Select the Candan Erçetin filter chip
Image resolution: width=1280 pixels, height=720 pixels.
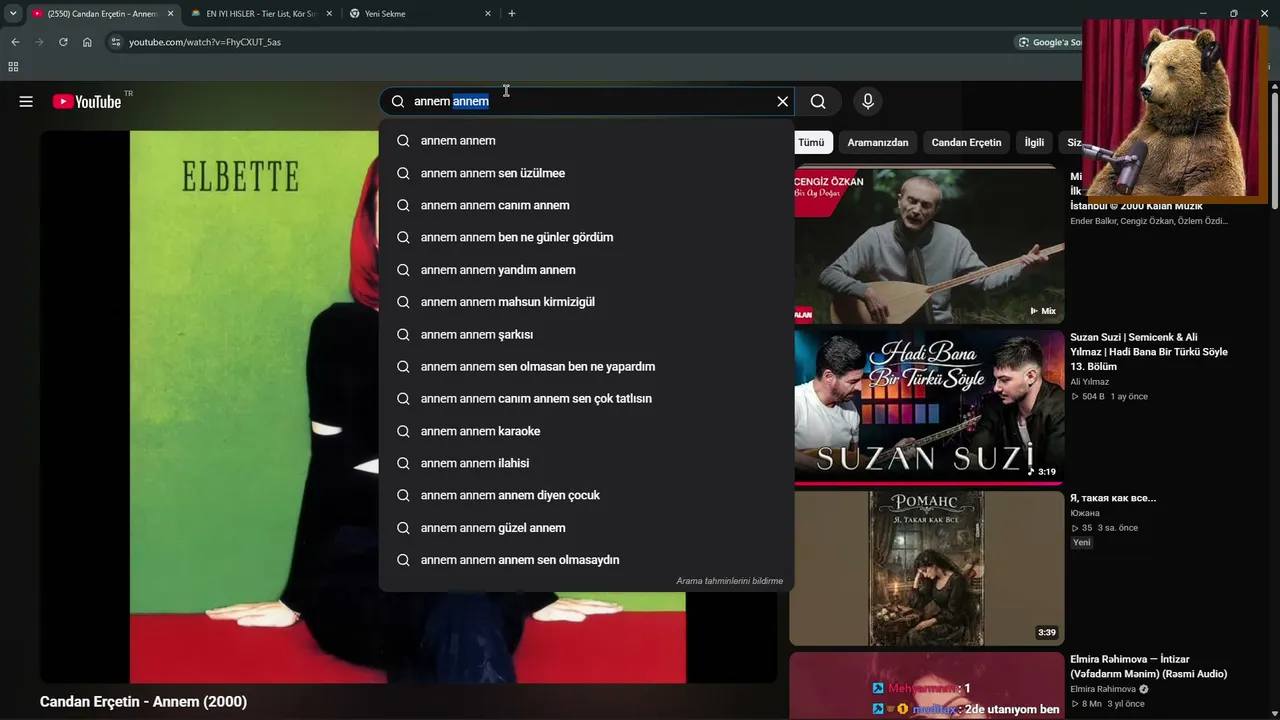point(966,142)
